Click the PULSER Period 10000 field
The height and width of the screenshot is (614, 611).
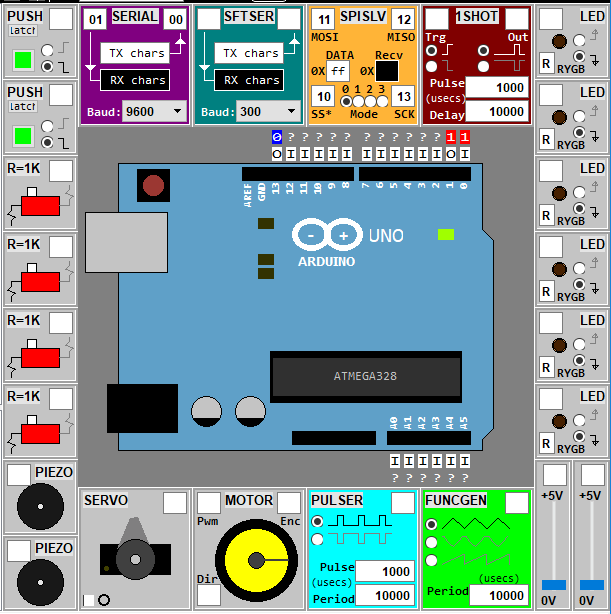click(x=385, y=595)
